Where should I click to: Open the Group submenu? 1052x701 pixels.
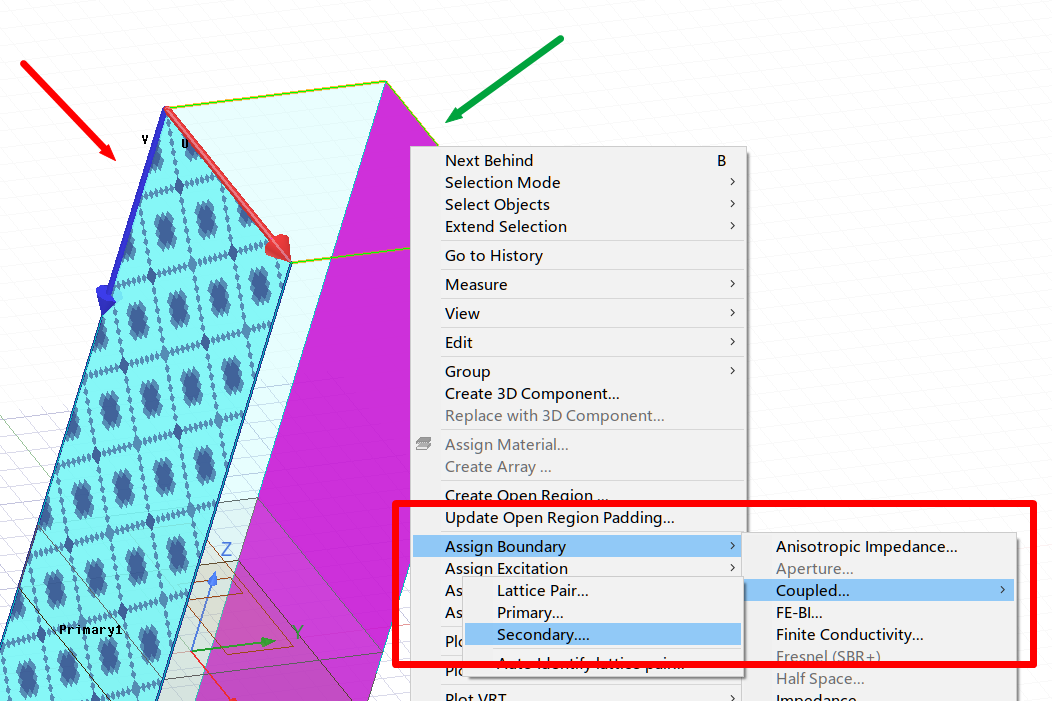(578, 371)
